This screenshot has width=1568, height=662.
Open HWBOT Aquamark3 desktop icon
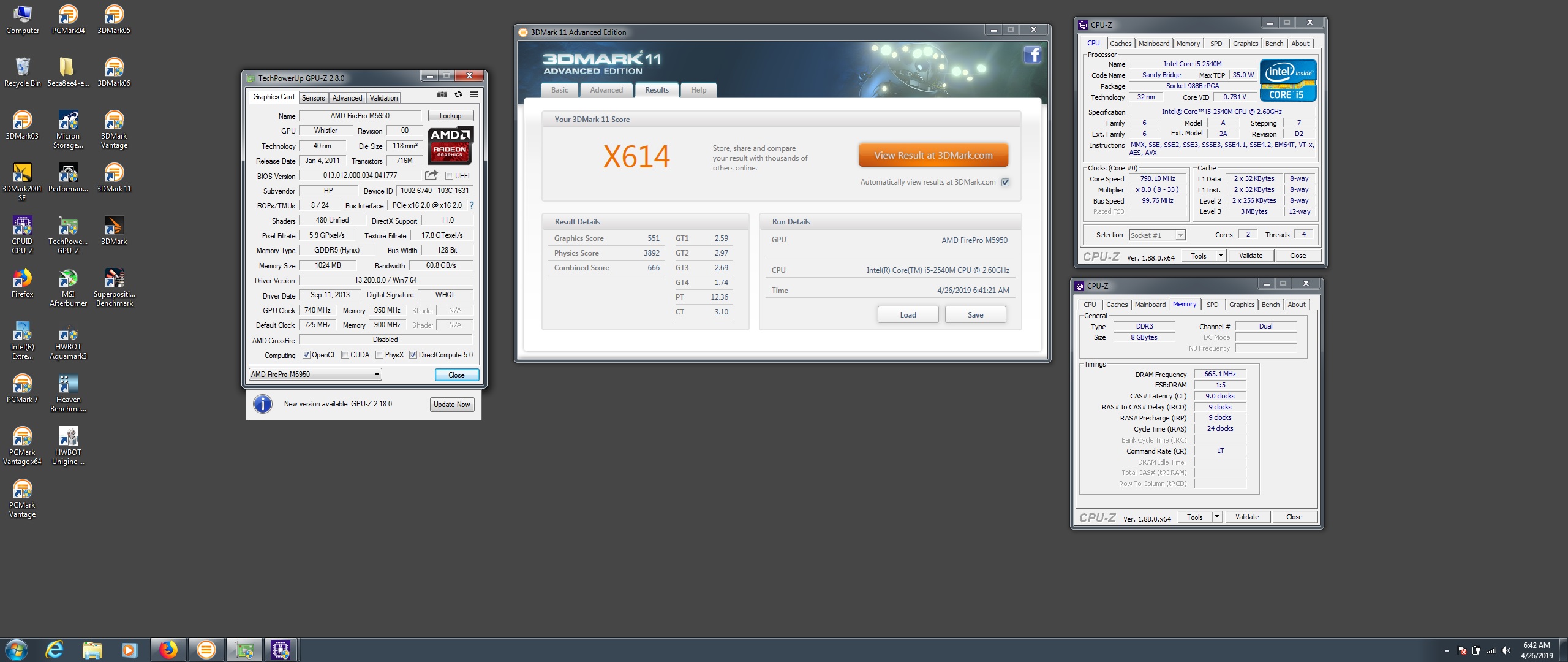point(68,340)
